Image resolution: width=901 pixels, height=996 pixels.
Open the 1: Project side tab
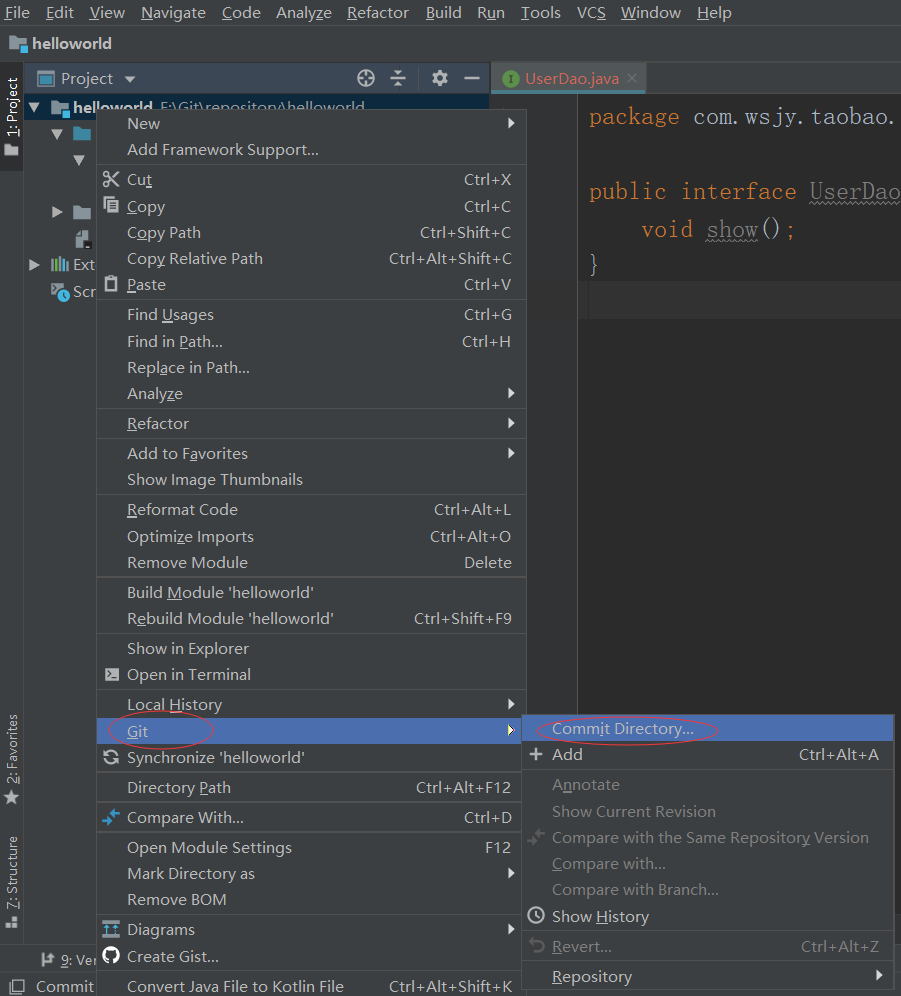[11, 116]
